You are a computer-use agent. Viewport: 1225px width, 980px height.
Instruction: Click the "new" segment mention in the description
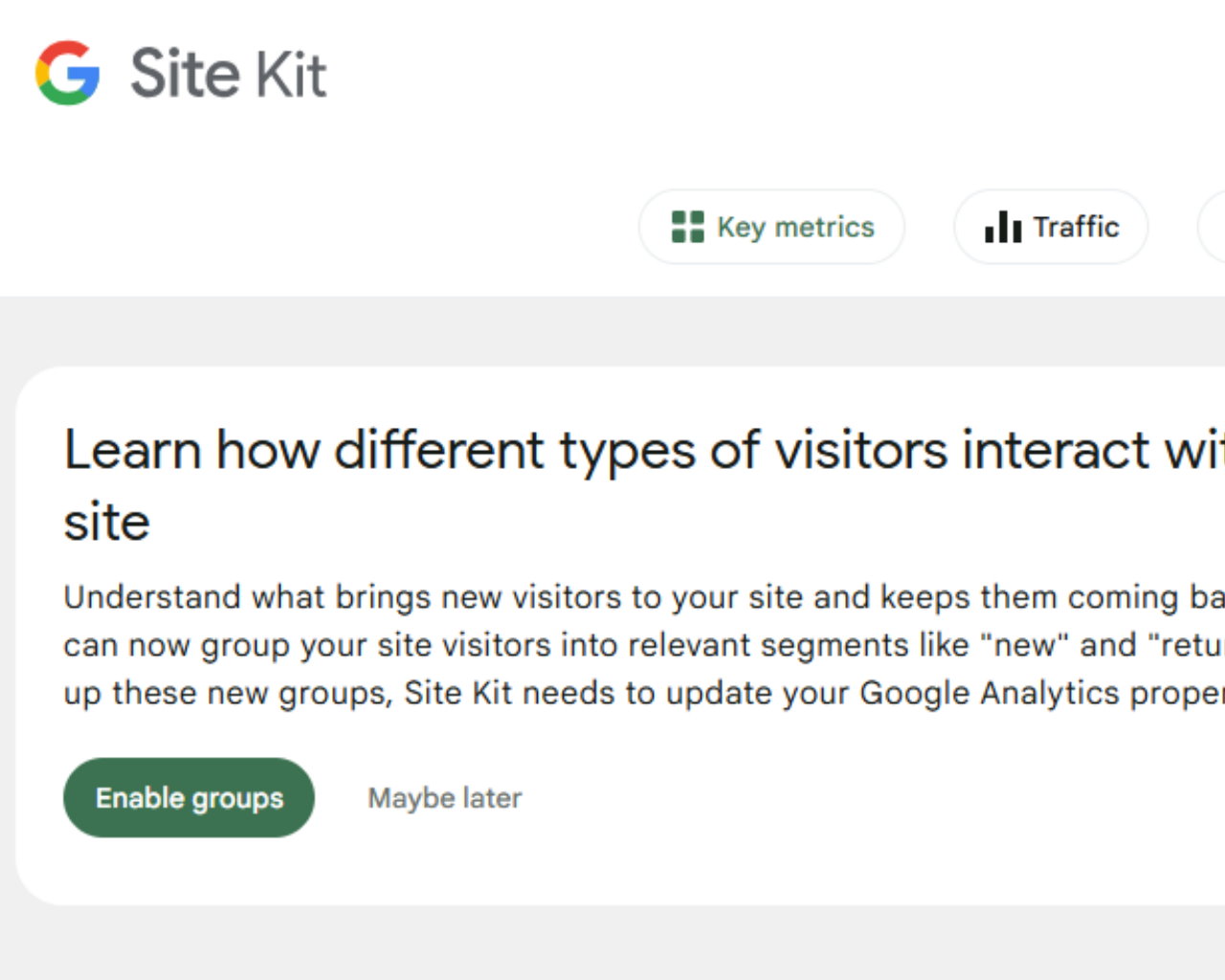1028,644
